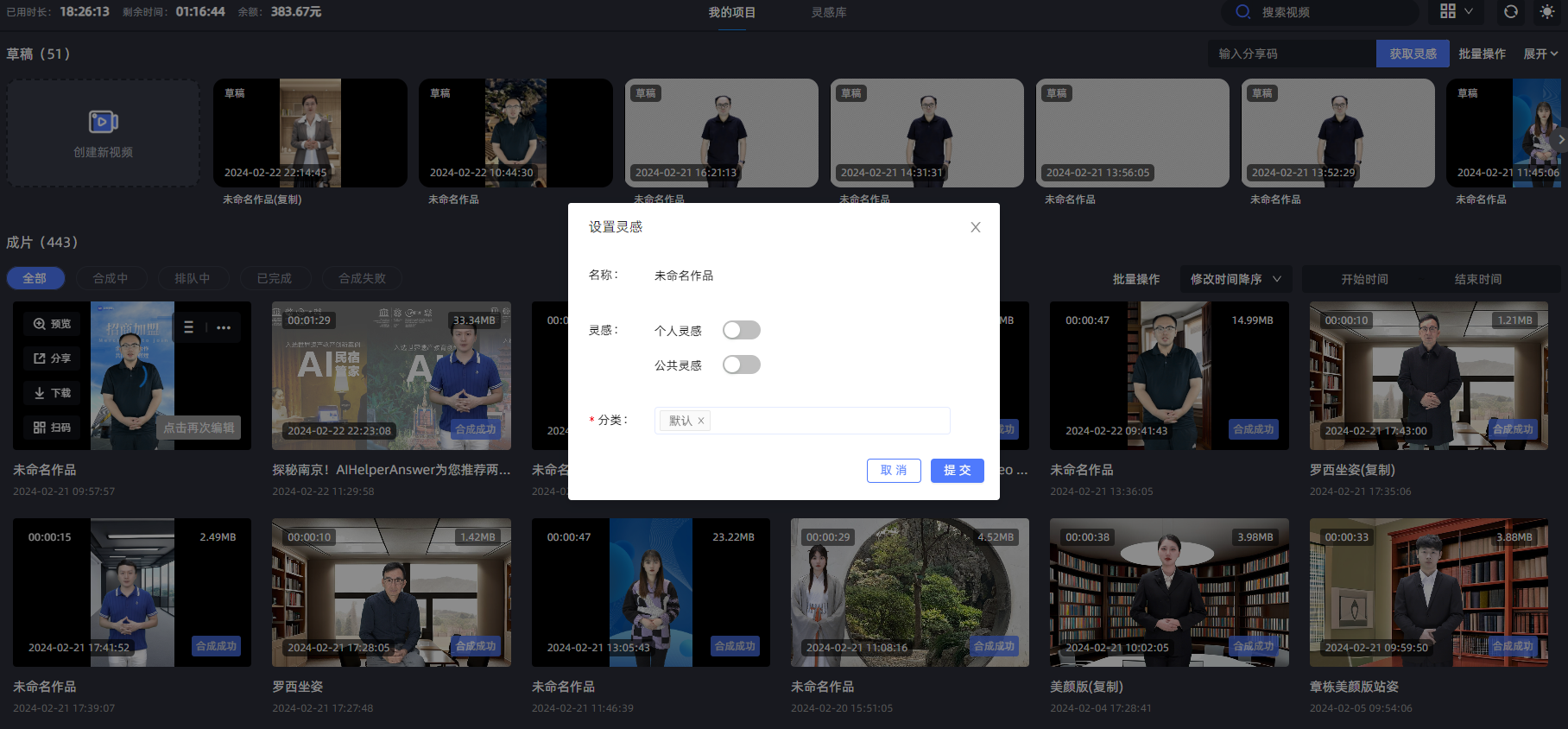Click the create new video camera icon
The image size is (1568, 729).
coord(104,122)
